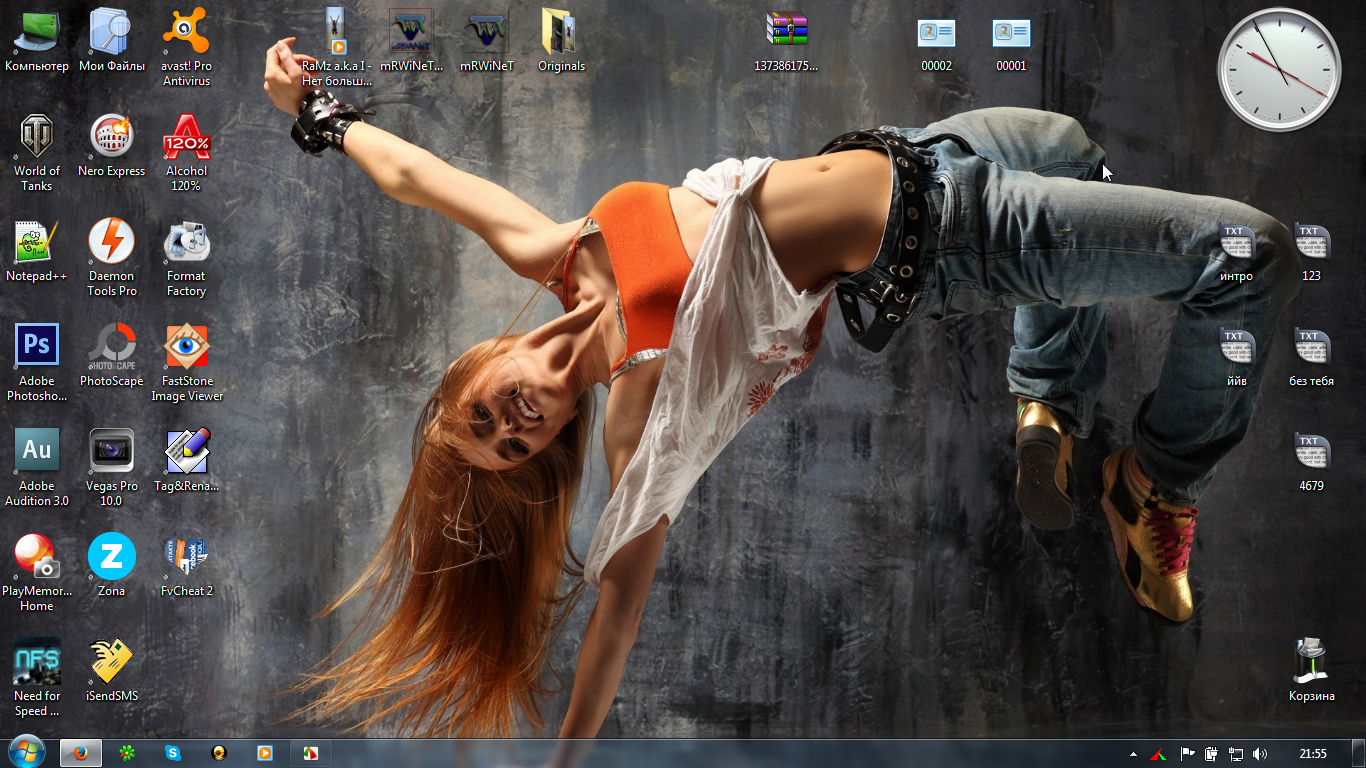Open the volume control in tray

1260,754
